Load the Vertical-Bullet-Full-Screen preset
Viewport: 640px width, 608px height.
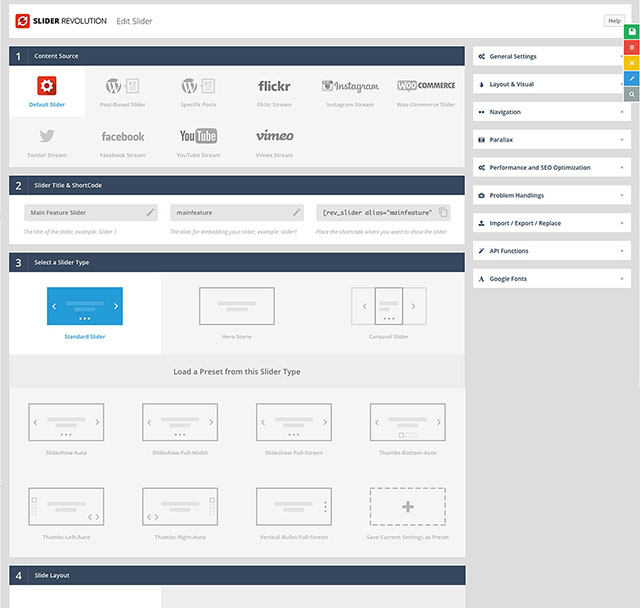click(x=294, y=513)
